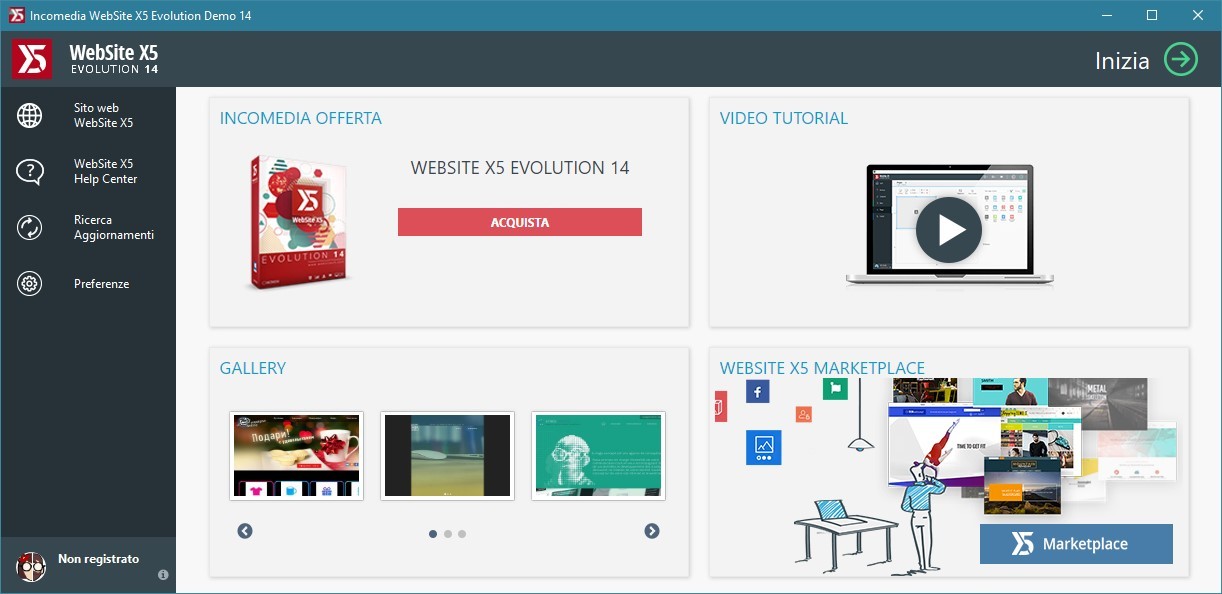Open the first gallery thumbnail with cup
The image size is (1222, 594).
[296, 456]
